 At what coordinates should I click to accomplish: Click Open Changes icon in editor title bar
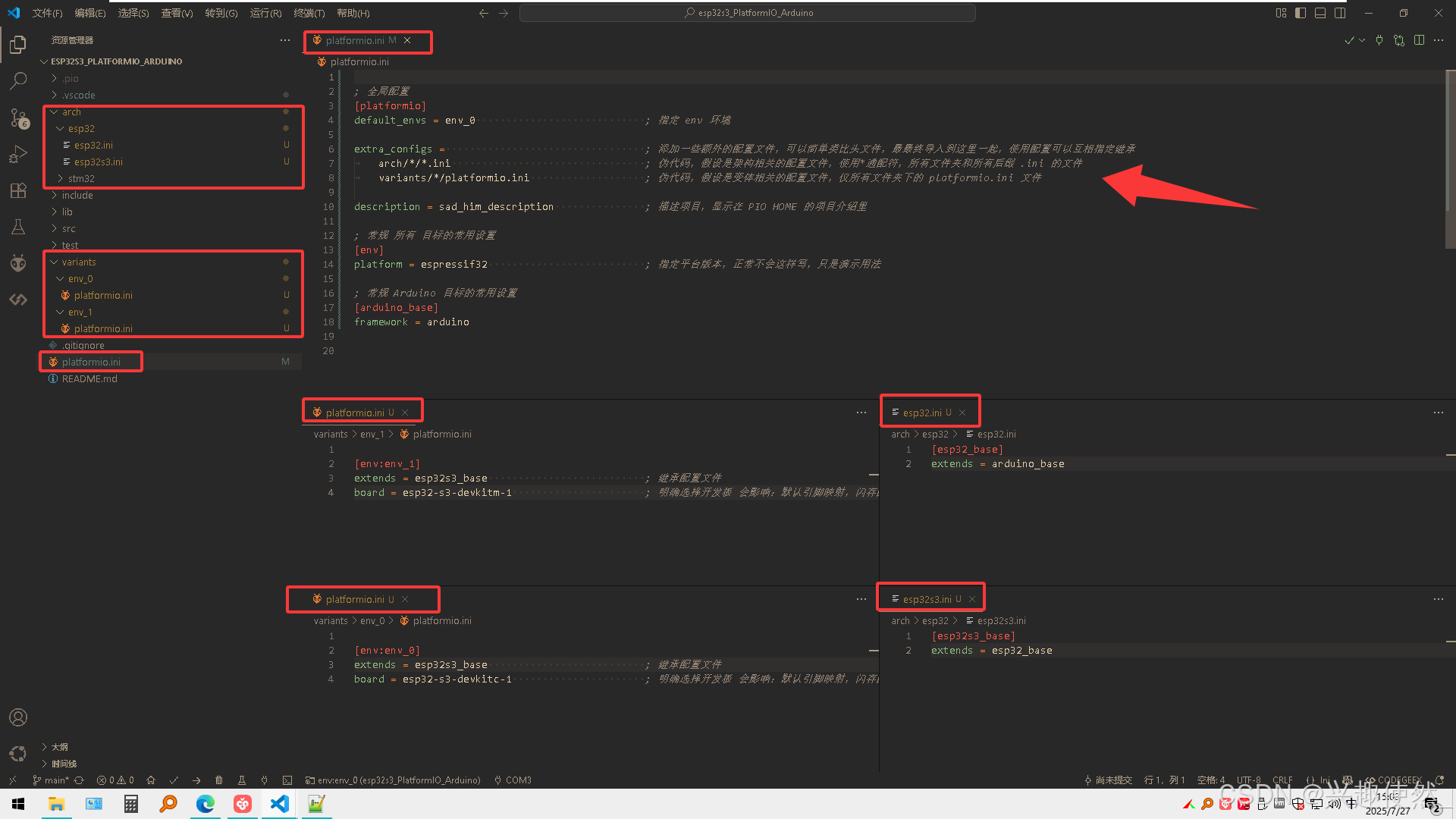tap(1399, 40)
